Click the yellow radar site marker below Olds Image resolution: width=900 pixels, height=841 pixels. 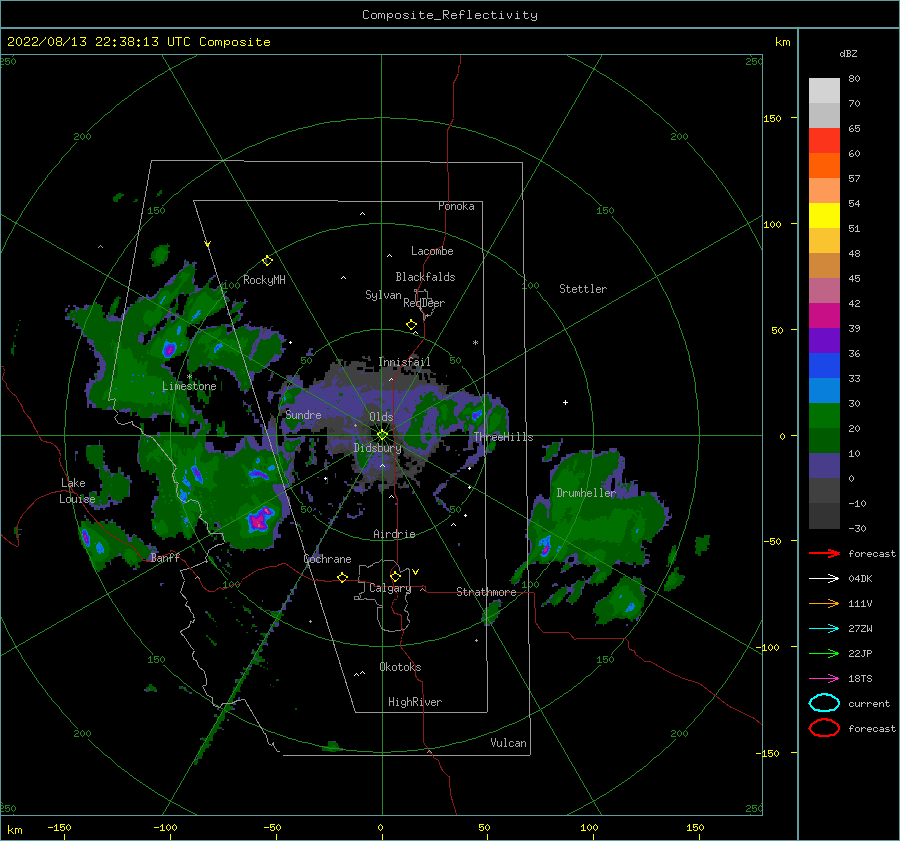(382, 435)
